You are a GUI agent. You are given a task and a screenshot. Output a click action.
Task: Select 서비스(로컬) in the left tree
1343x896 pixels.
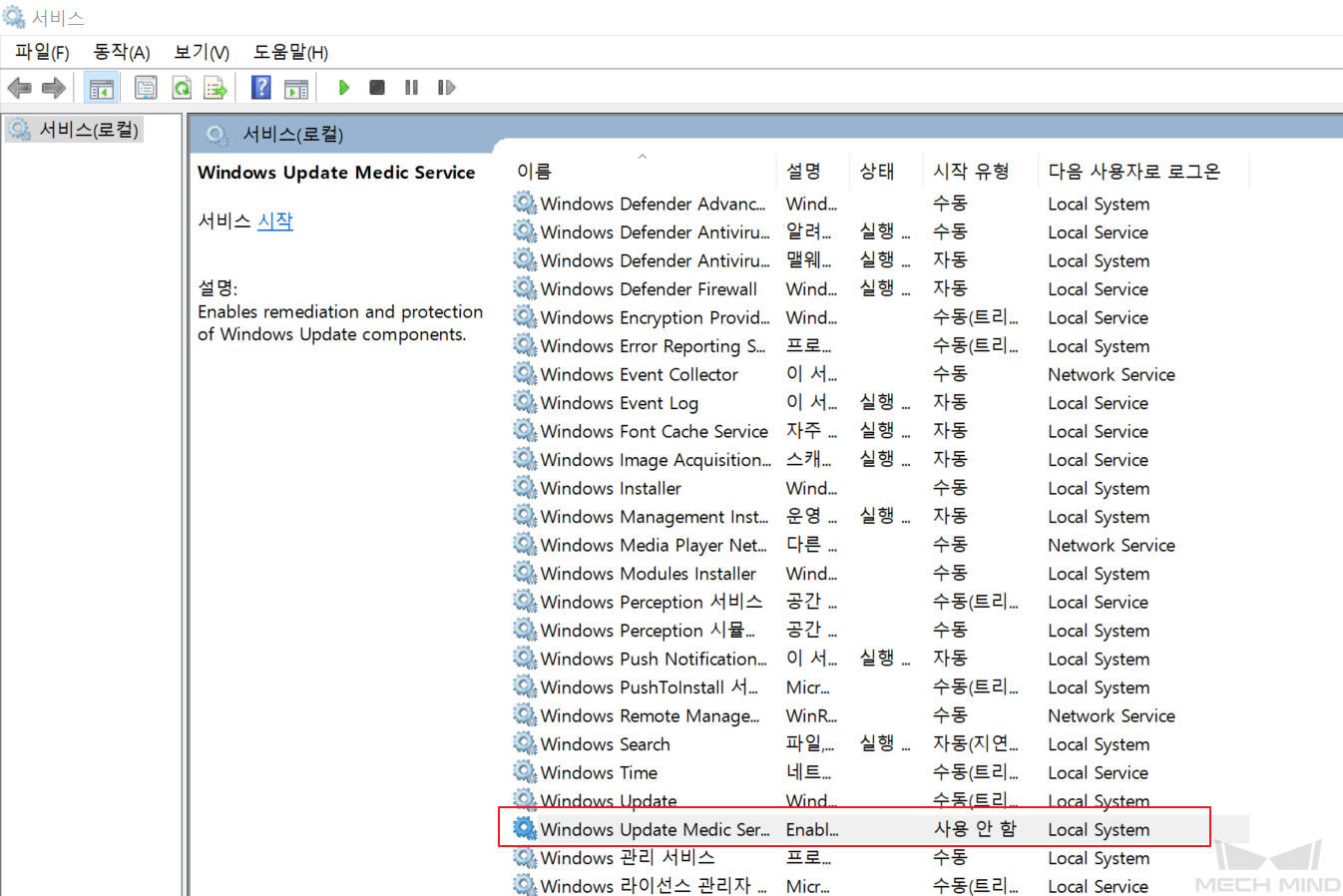pos(89,130)
